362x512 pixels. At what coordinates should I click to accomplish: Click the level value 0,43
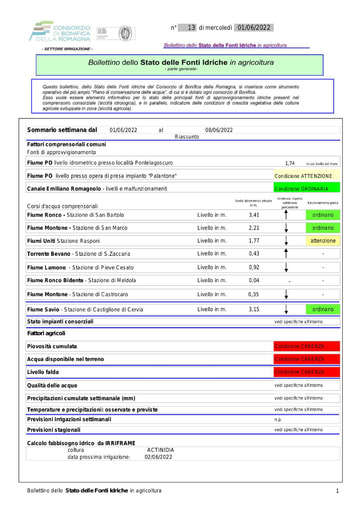coord(254,254)
